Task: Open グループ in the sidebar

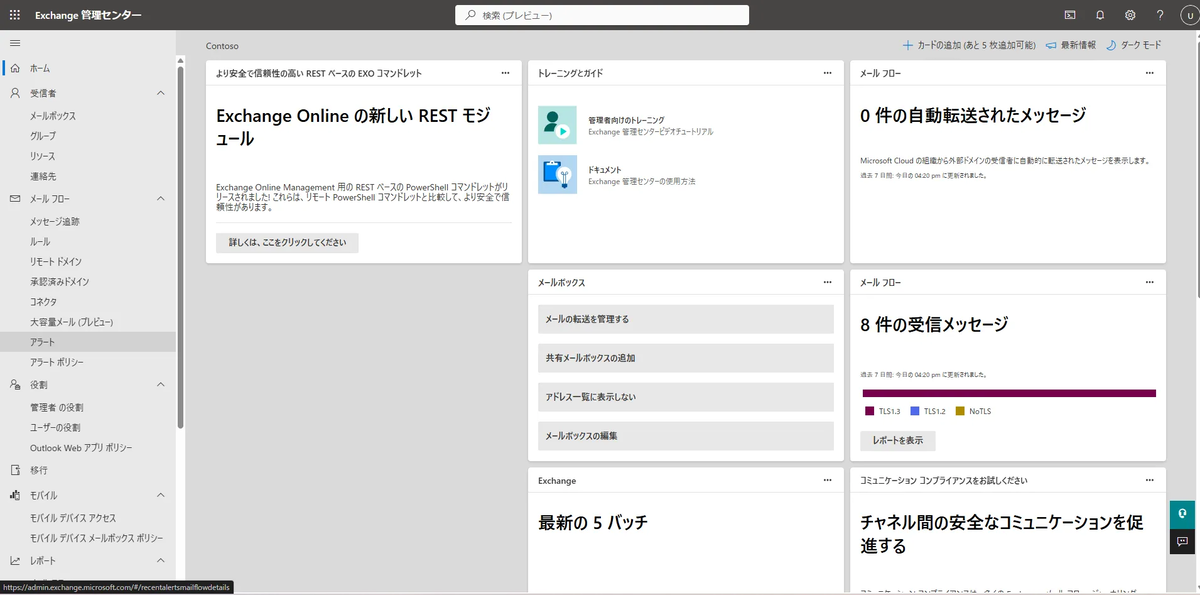Action: [43, 136]
